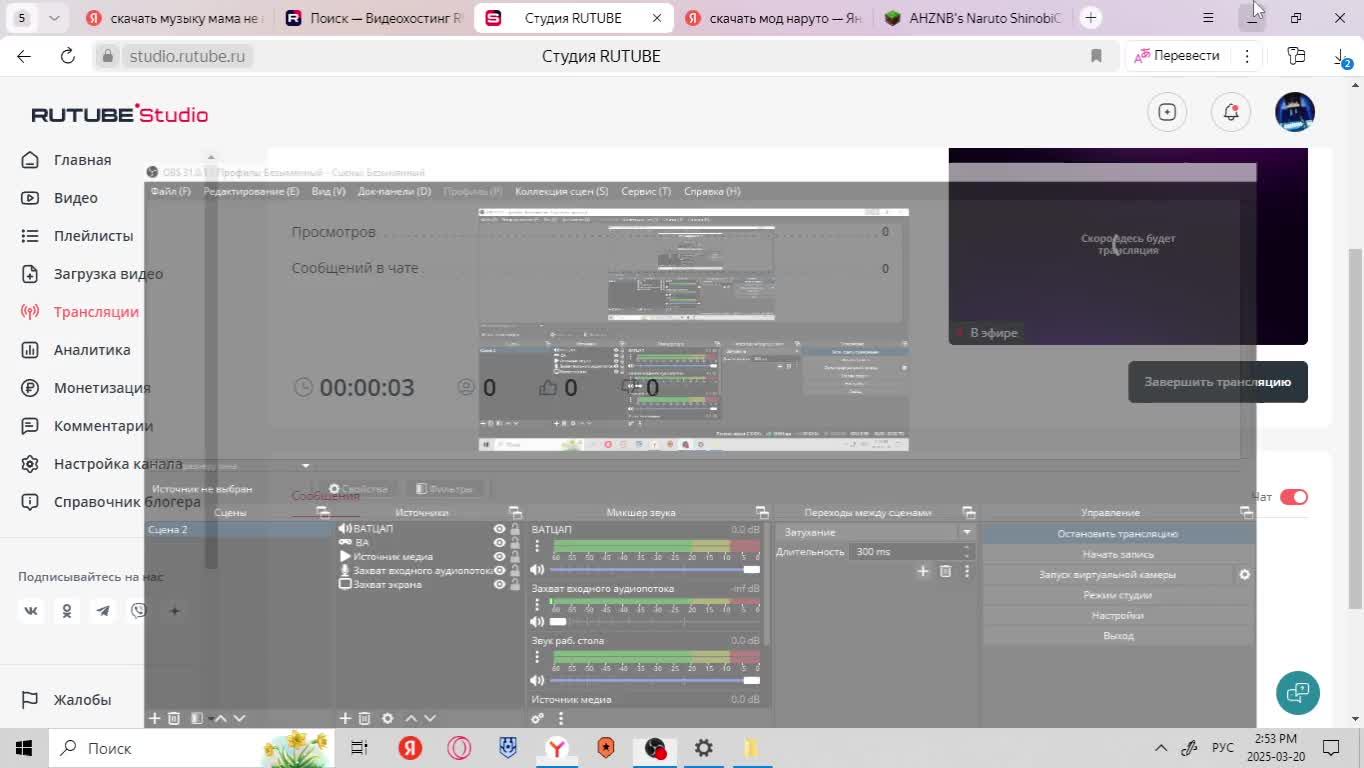Toggle visibility of ВА source

tap(499, 543)
